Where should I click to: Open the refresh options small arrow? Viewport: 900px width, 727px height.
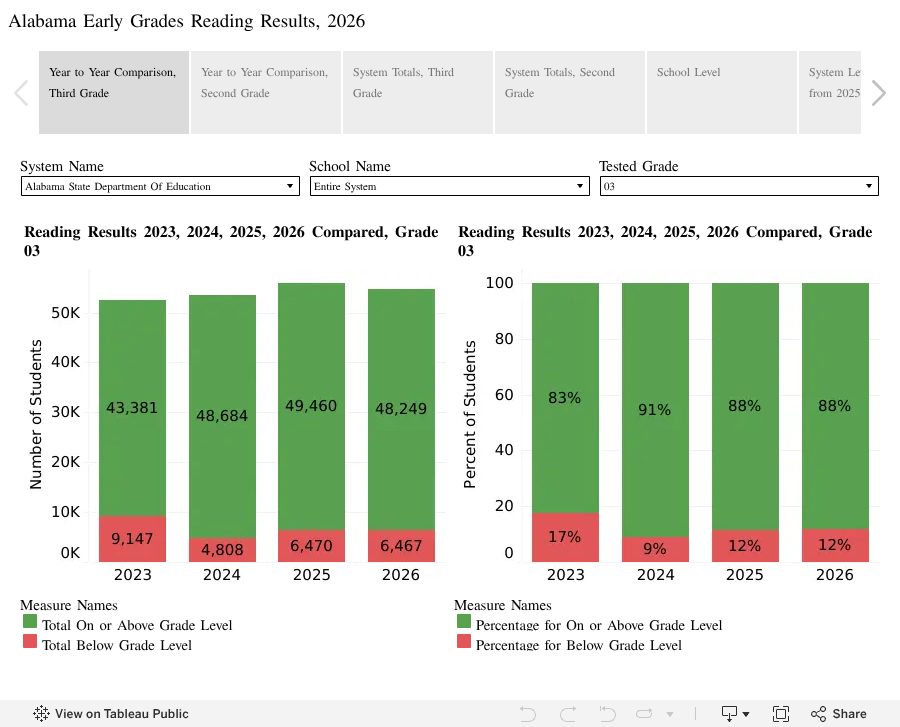[670, 714]
